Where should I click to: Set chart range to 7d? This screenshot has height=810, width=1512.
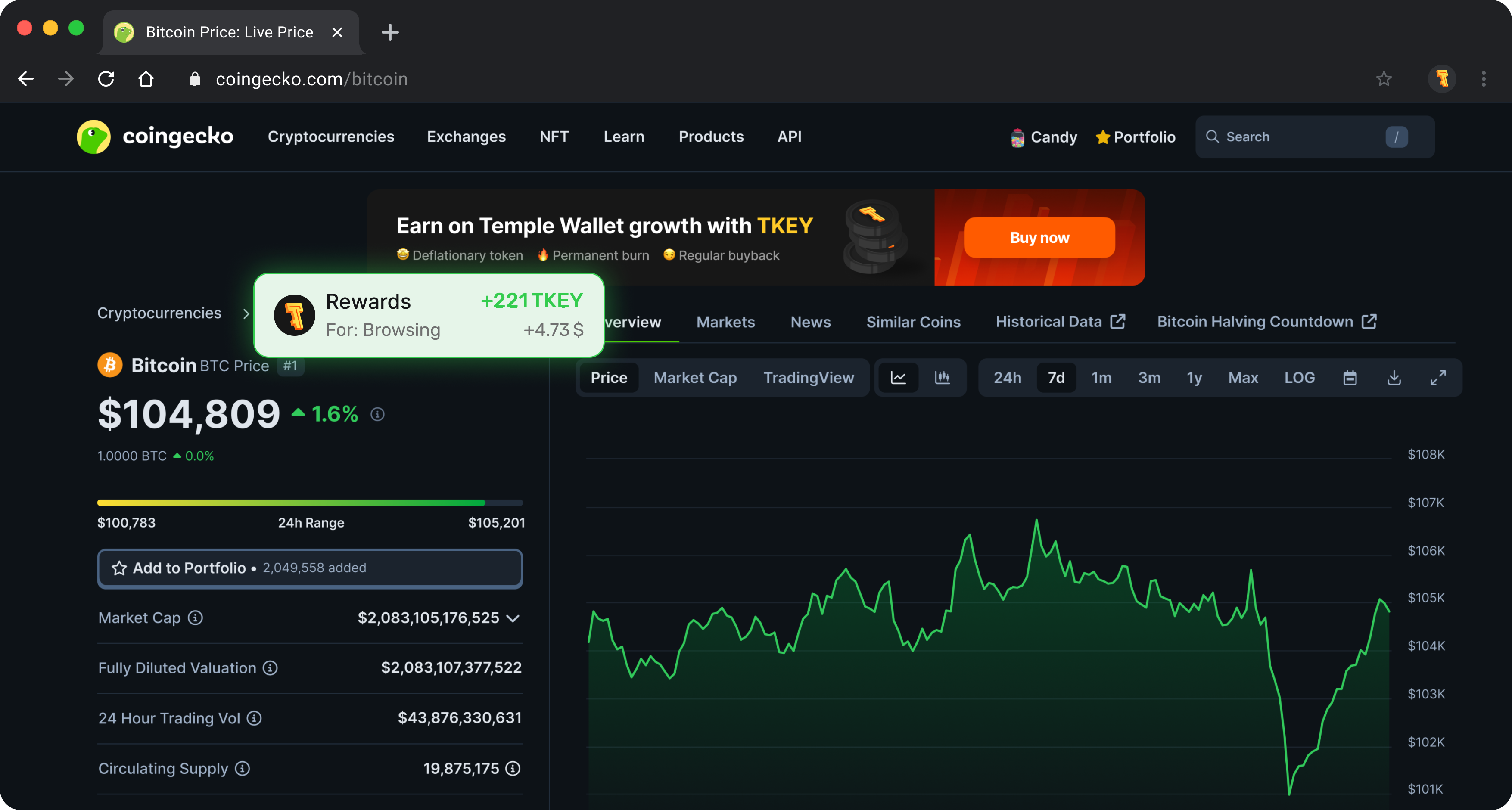click(x=1056, y=377)
